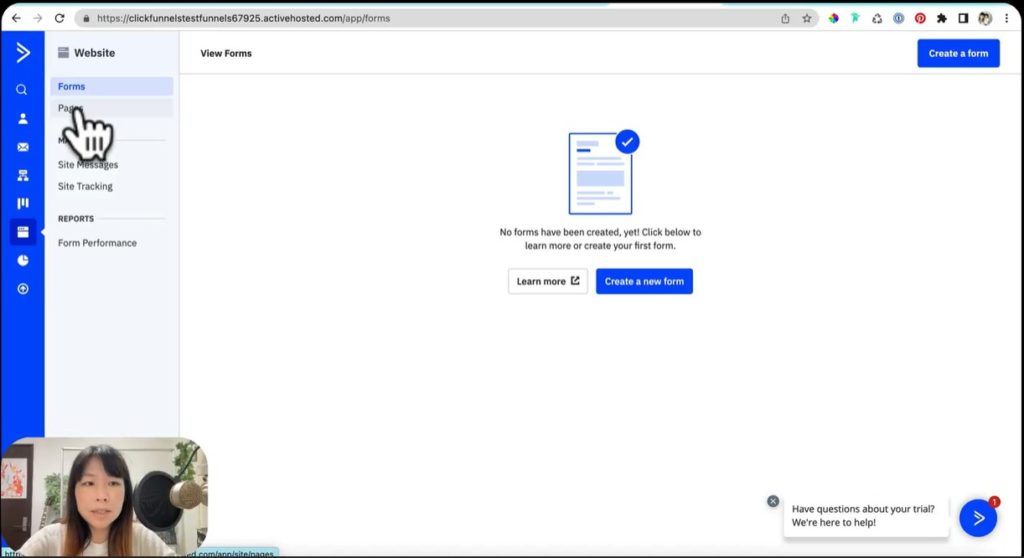Dismiss the trial help chat popup

click(x=773, y=501)
